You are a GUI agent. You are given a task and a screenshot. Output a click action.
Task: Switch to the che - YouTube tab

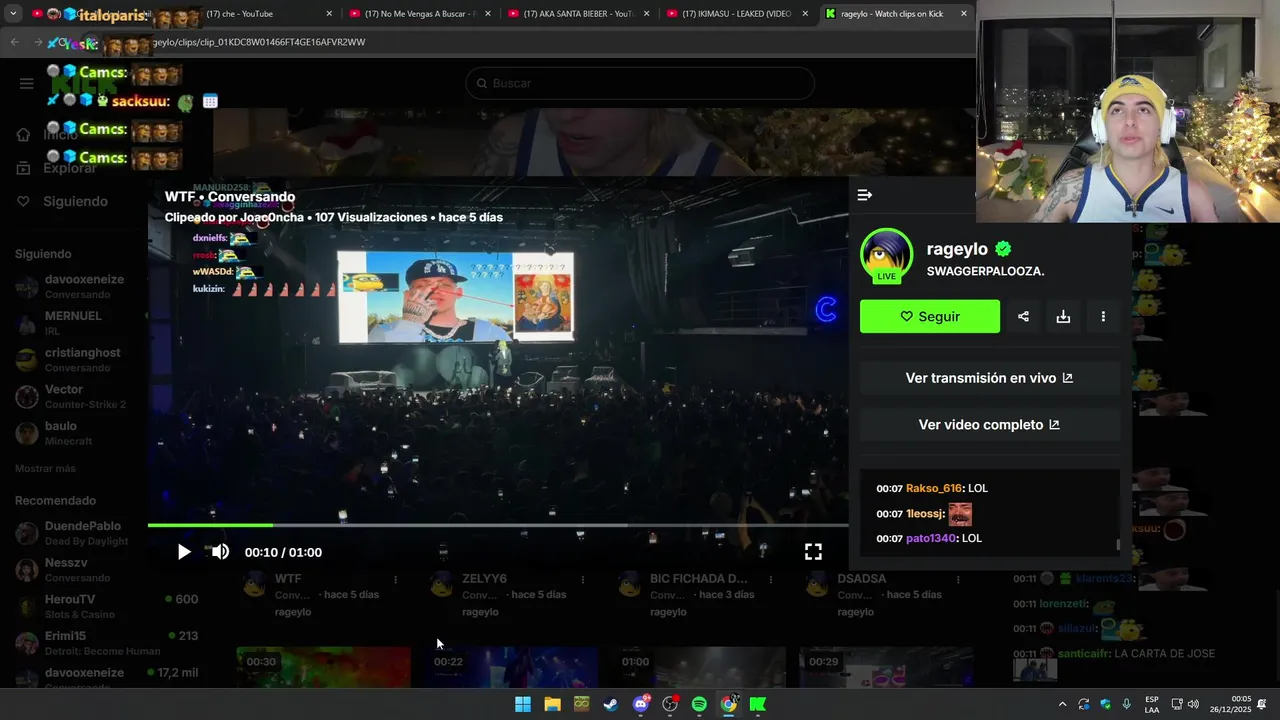(x=258, y=14)
